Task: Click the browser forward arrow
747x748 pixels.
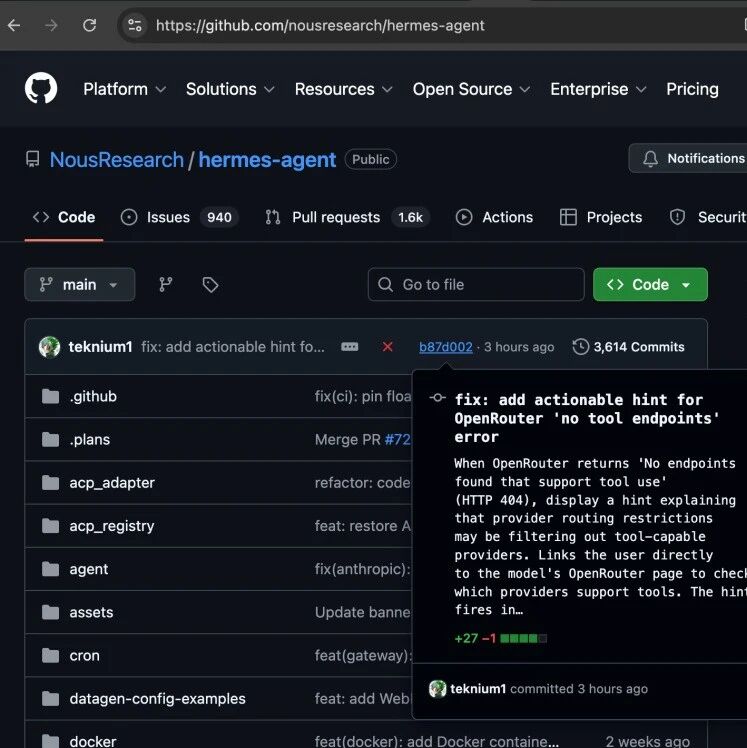Action: coord(51,25)
